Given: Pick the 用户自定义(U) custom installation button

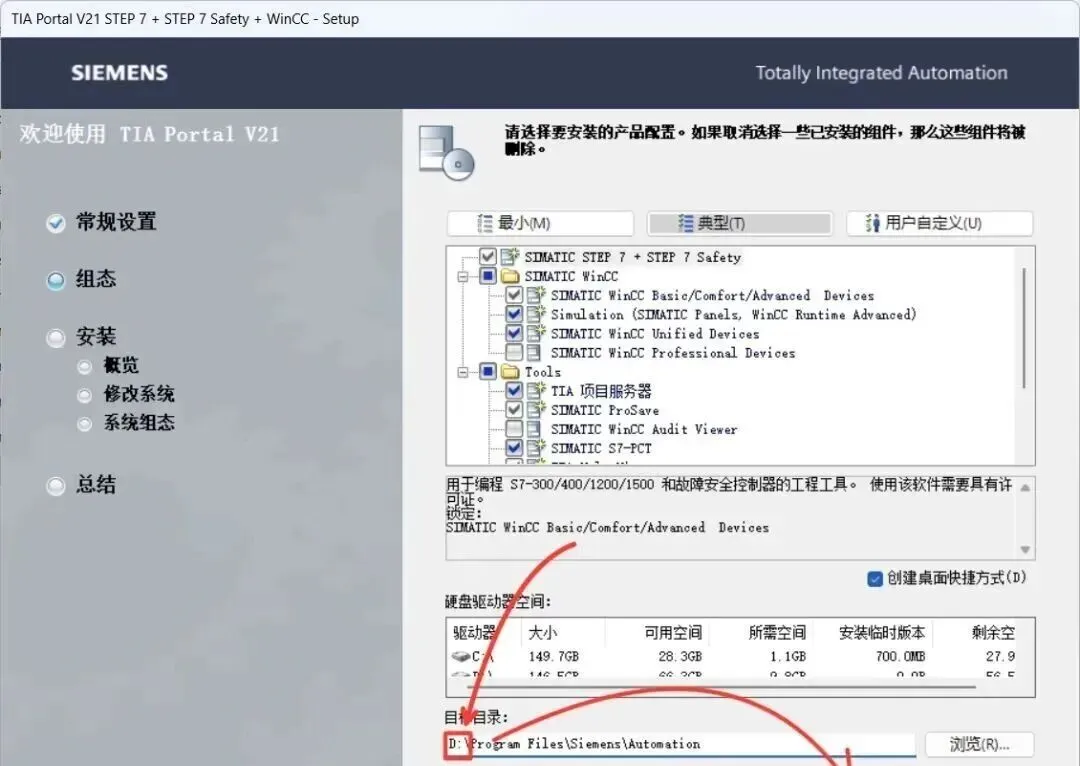Looking at the screenshot, I should tap(939, 223).
